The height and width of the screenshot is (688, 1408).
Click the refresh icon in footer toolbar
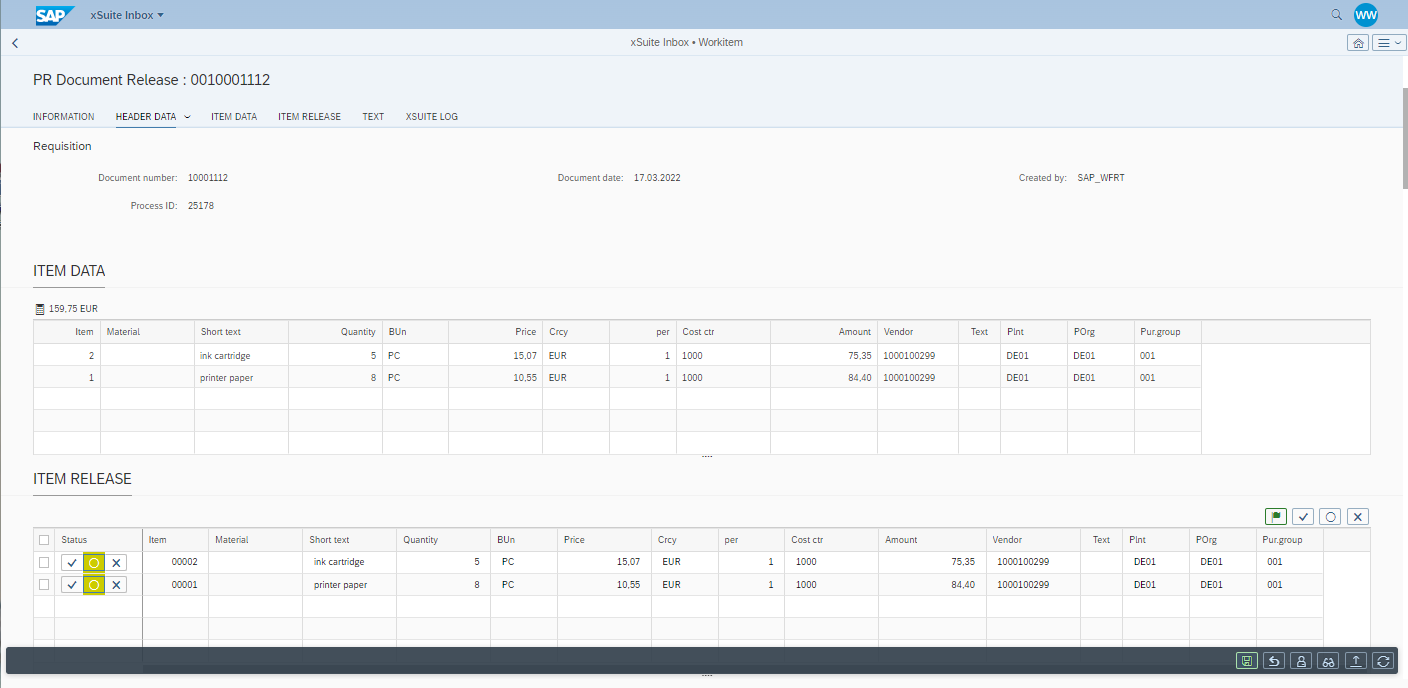[x=1383, y=661]
